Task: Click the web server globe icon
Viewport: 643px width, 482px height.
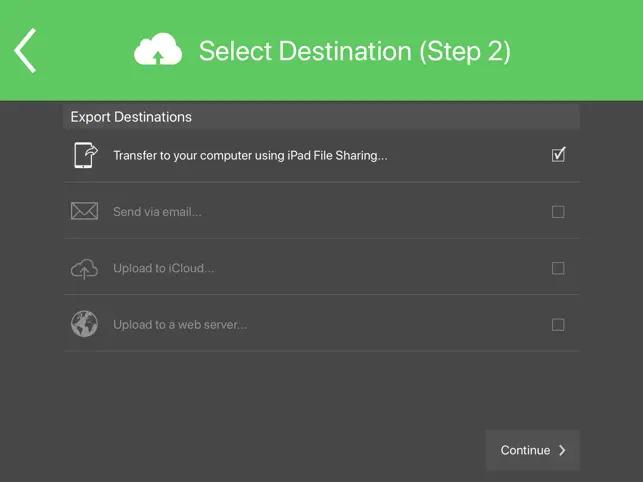Action: (x=84, y=324)
